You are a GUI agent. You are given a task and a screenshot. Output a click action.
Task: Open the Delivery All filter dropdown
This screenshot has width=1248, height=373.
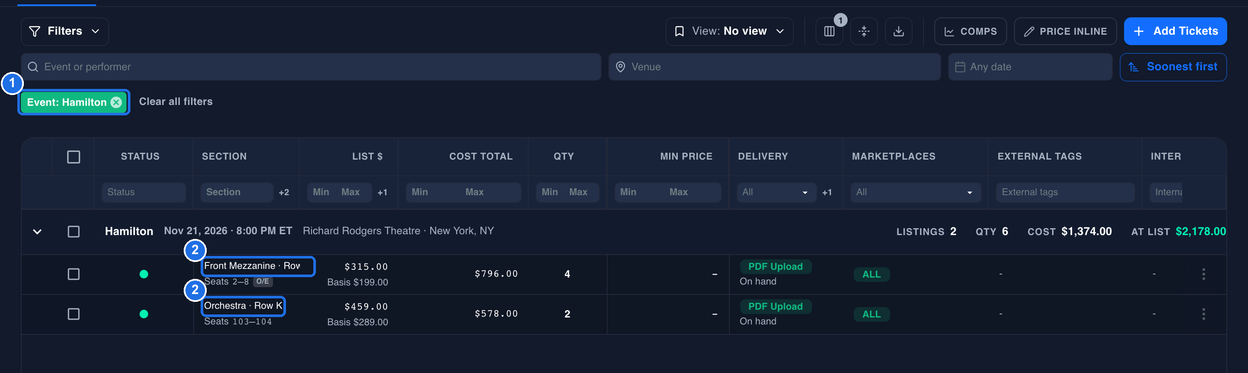(x=777, y=192)
